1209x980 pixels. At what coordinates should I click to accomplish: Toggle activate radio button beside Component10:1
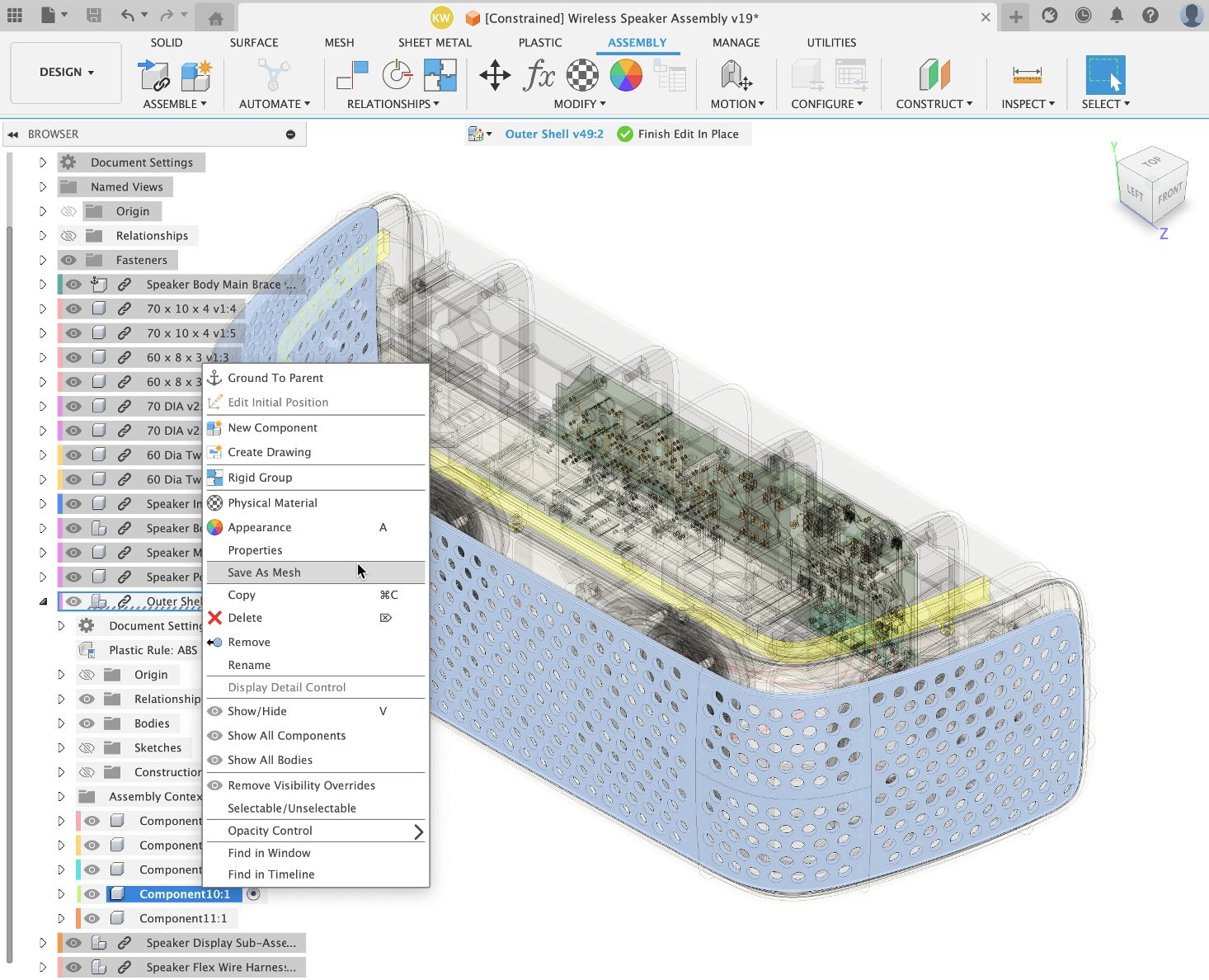(254, 894)
